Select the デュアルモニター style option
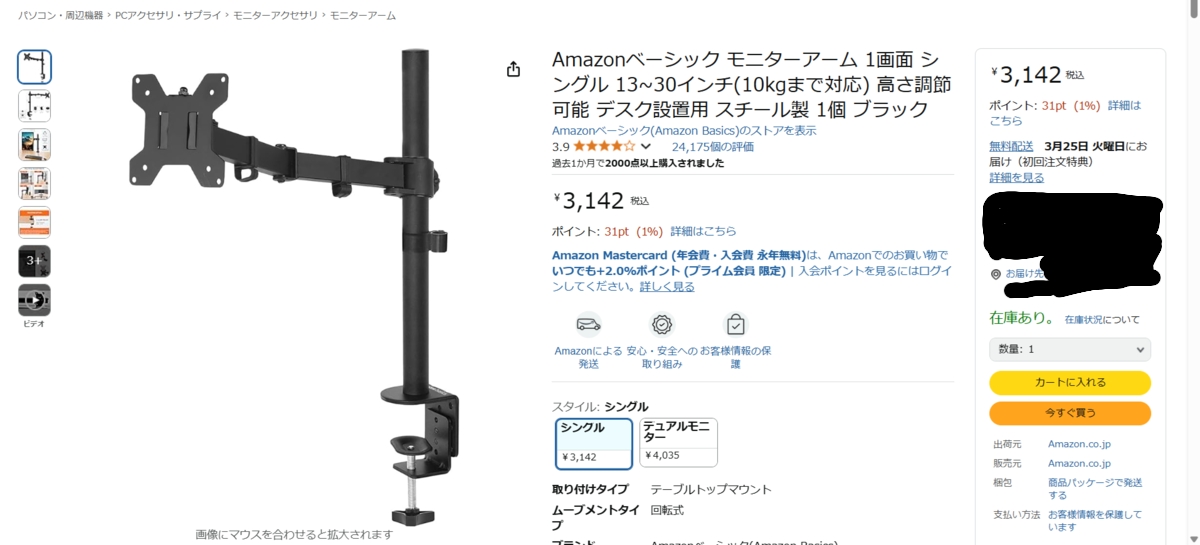The width and height of the screenshot is (1200, 545). pos(678,443)
